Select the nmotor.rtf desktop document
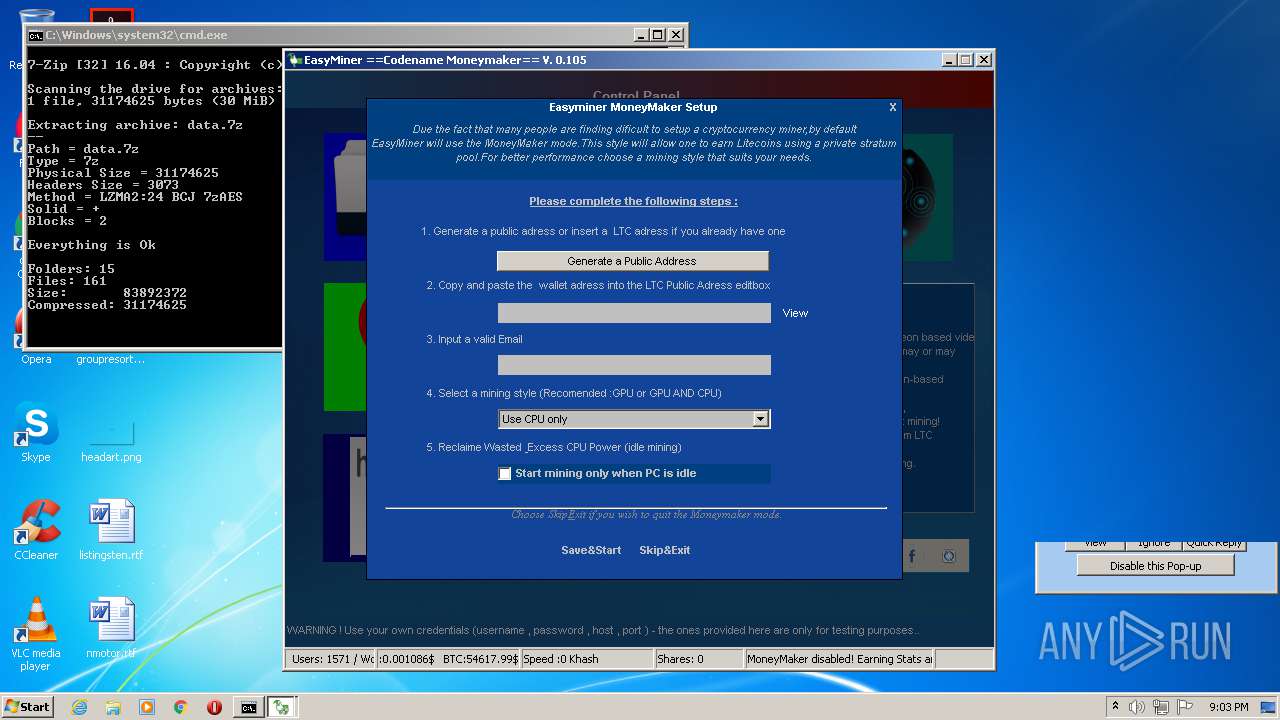Image resolution: width=1280 pixels, height=720 pixels. [111, 628]
